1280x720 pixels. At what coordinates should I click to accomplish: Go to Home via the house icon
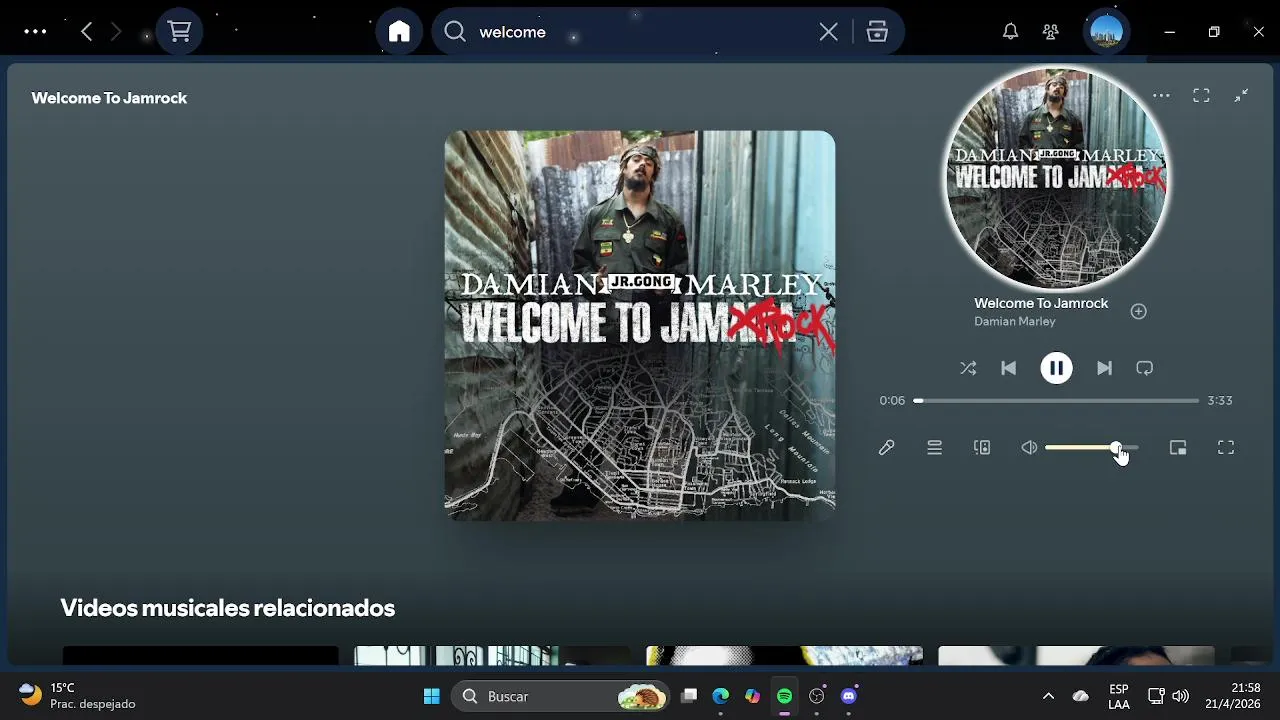pos(399,32)
